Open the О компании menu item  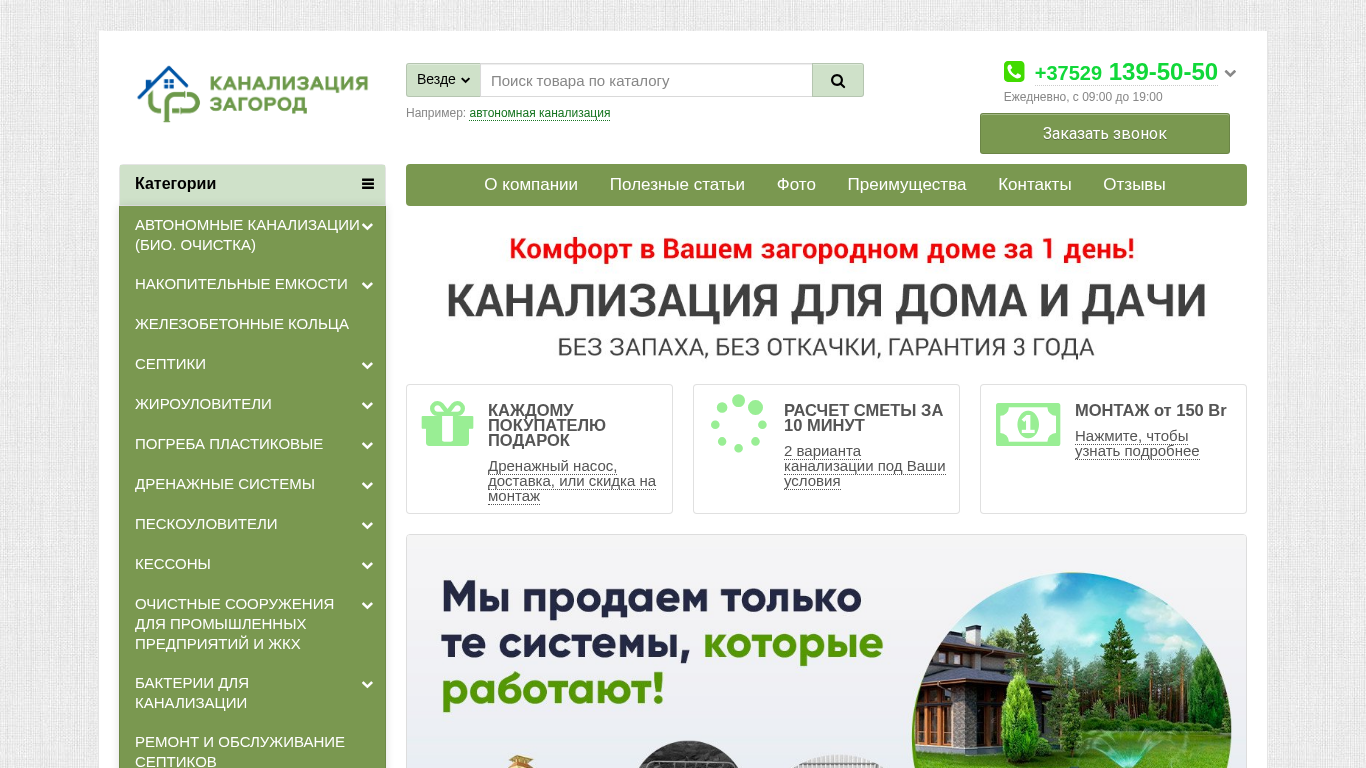531,185
